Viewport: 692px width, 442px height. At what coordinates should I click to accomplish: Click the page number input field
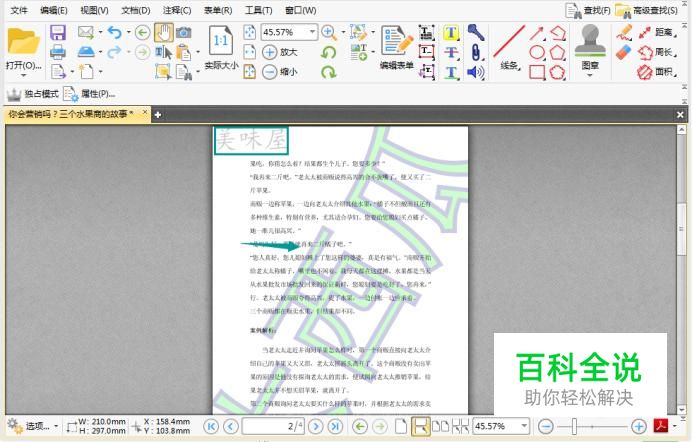point(273,426)
